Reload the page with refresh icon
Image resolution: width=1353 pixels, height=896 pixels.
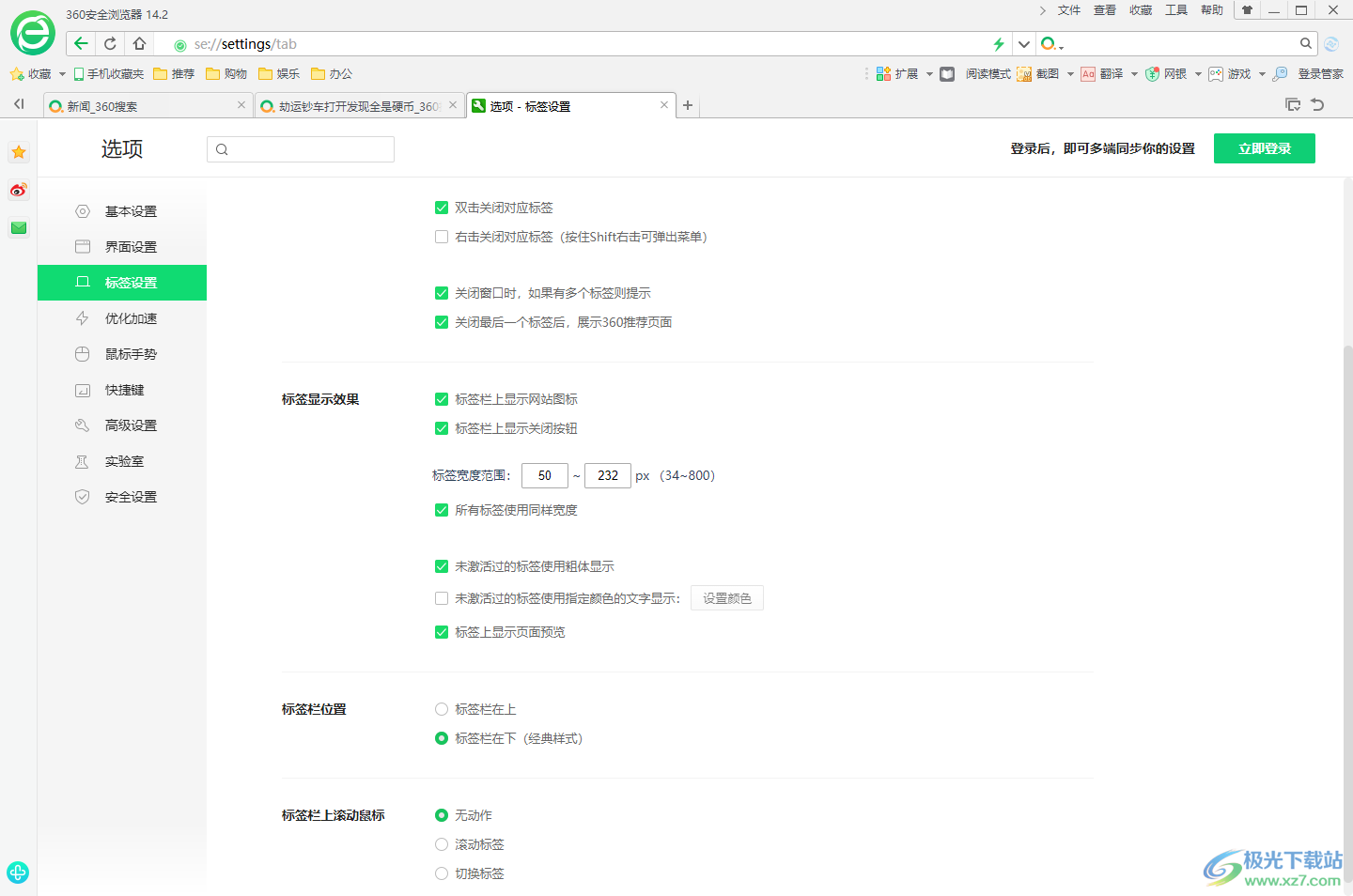click(110, 43)
